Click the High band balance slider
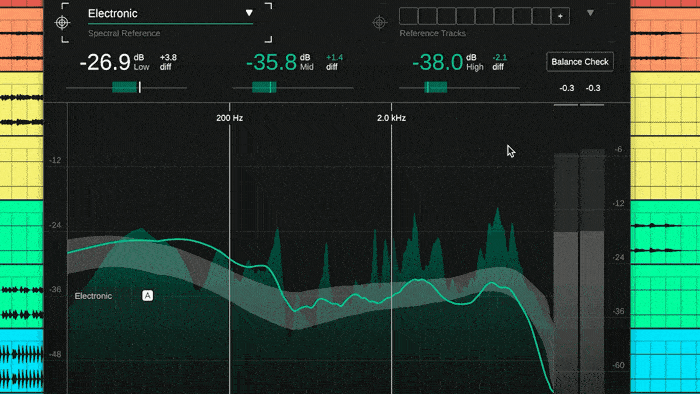 coord(459,87)
